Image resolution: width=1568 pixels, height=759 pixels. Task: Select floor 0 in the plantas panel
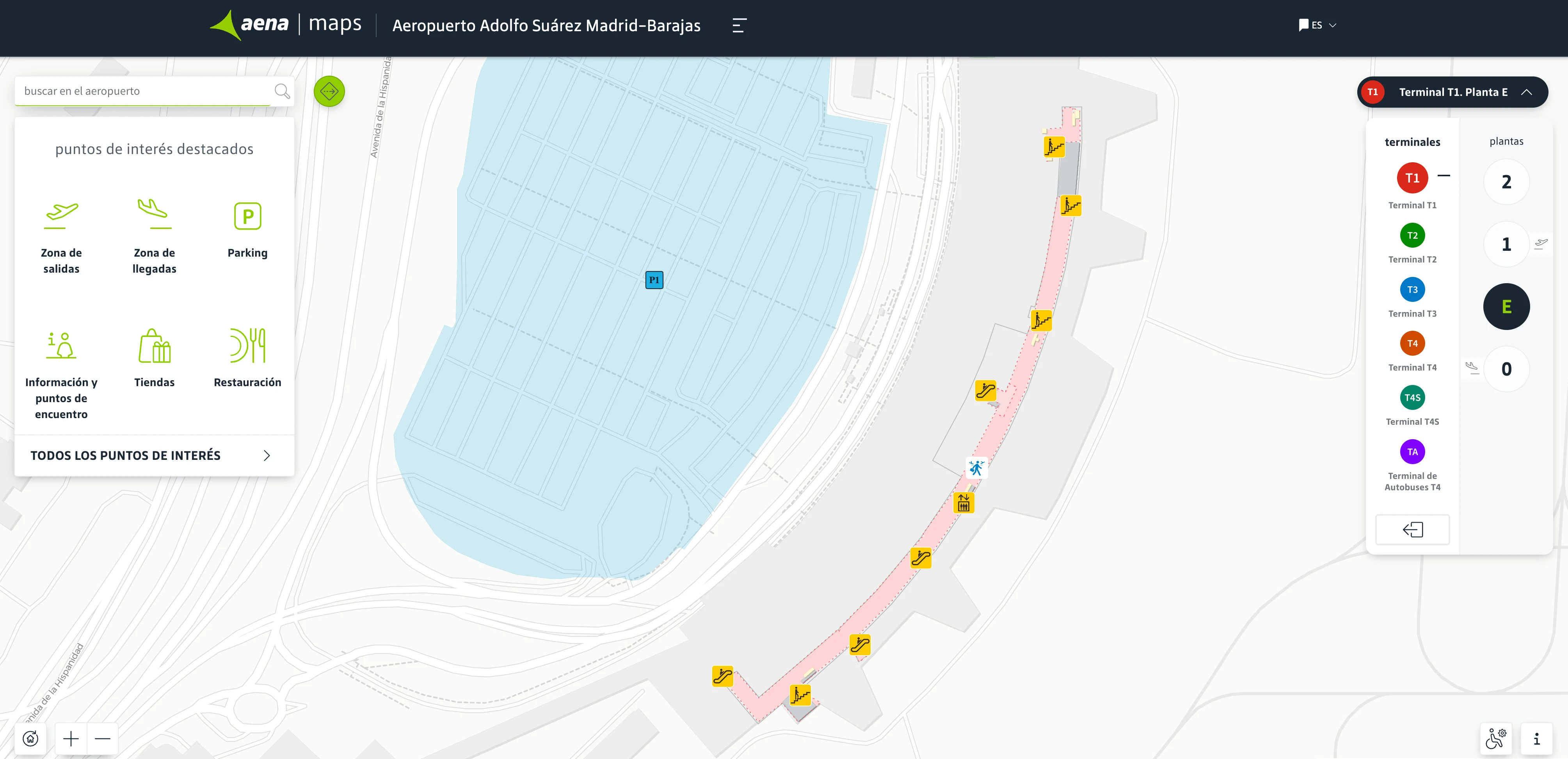coord(1506,369)
